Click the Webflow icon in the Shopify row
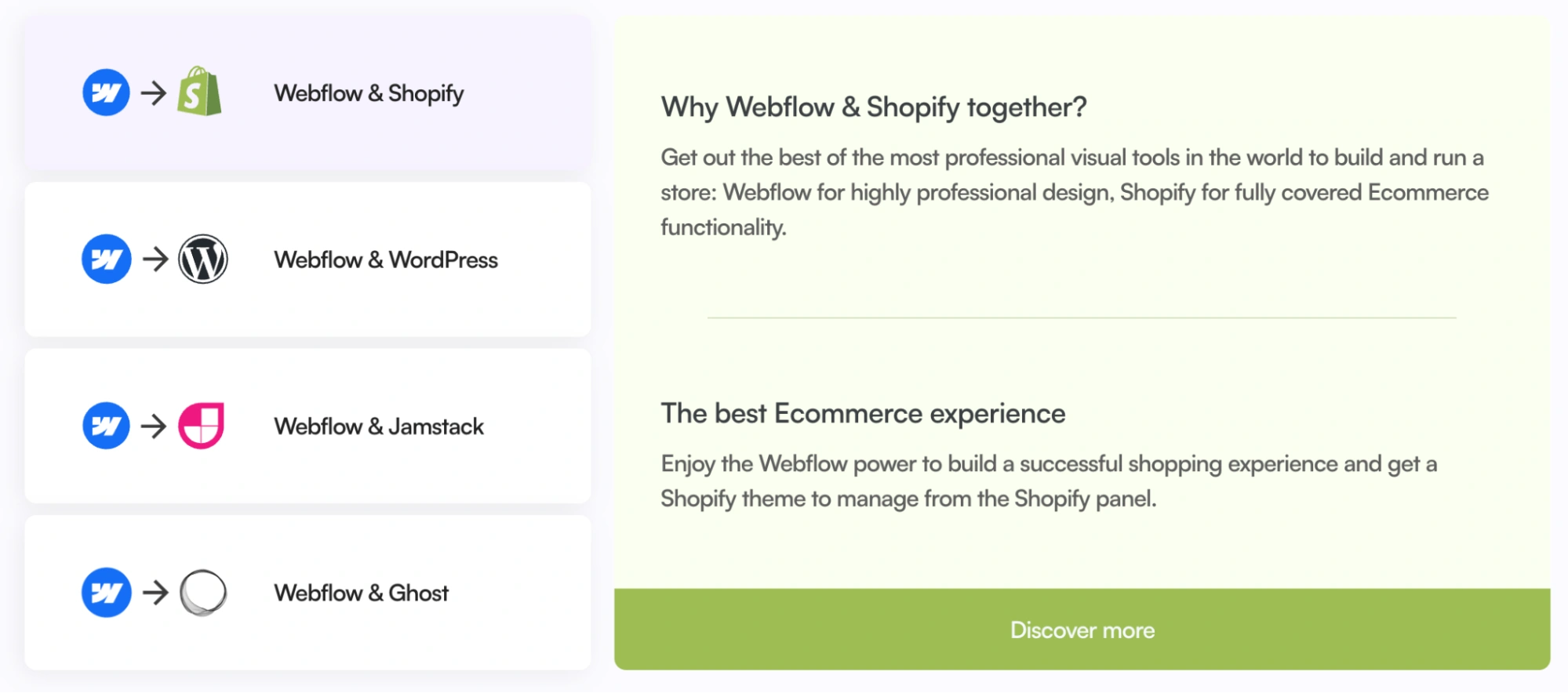 click(x=106, y=93)
